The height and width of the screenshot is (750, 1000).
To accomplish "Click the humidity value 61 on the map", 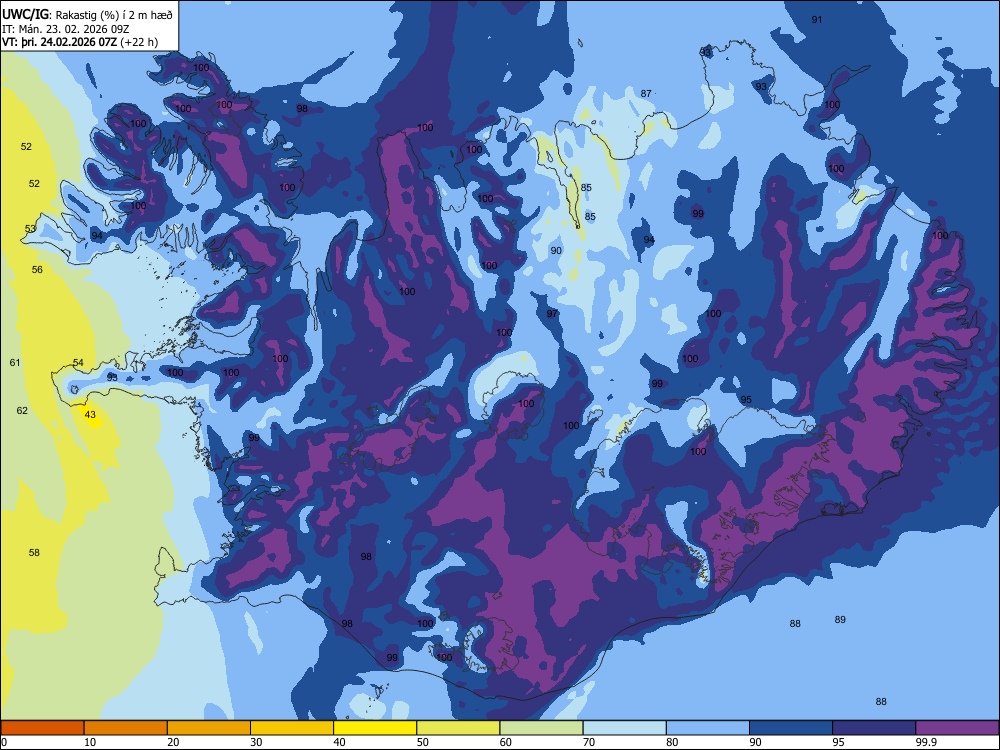I will click(15, 363).
